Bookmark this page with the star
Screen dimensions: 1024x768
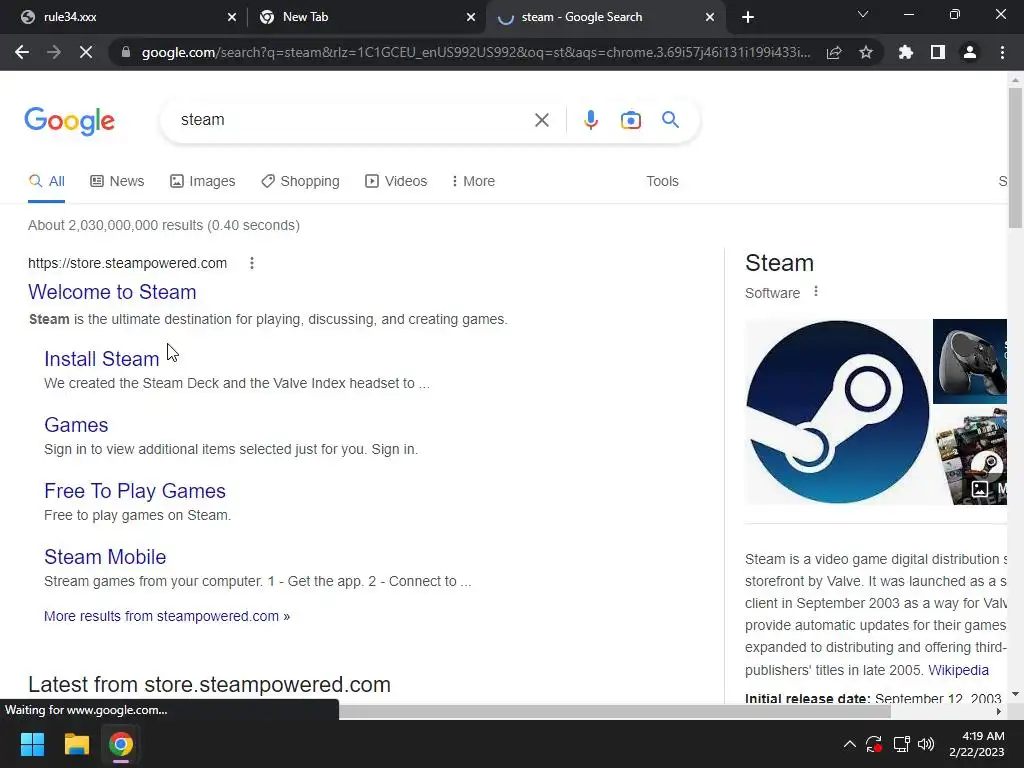(x=866, y=52)
